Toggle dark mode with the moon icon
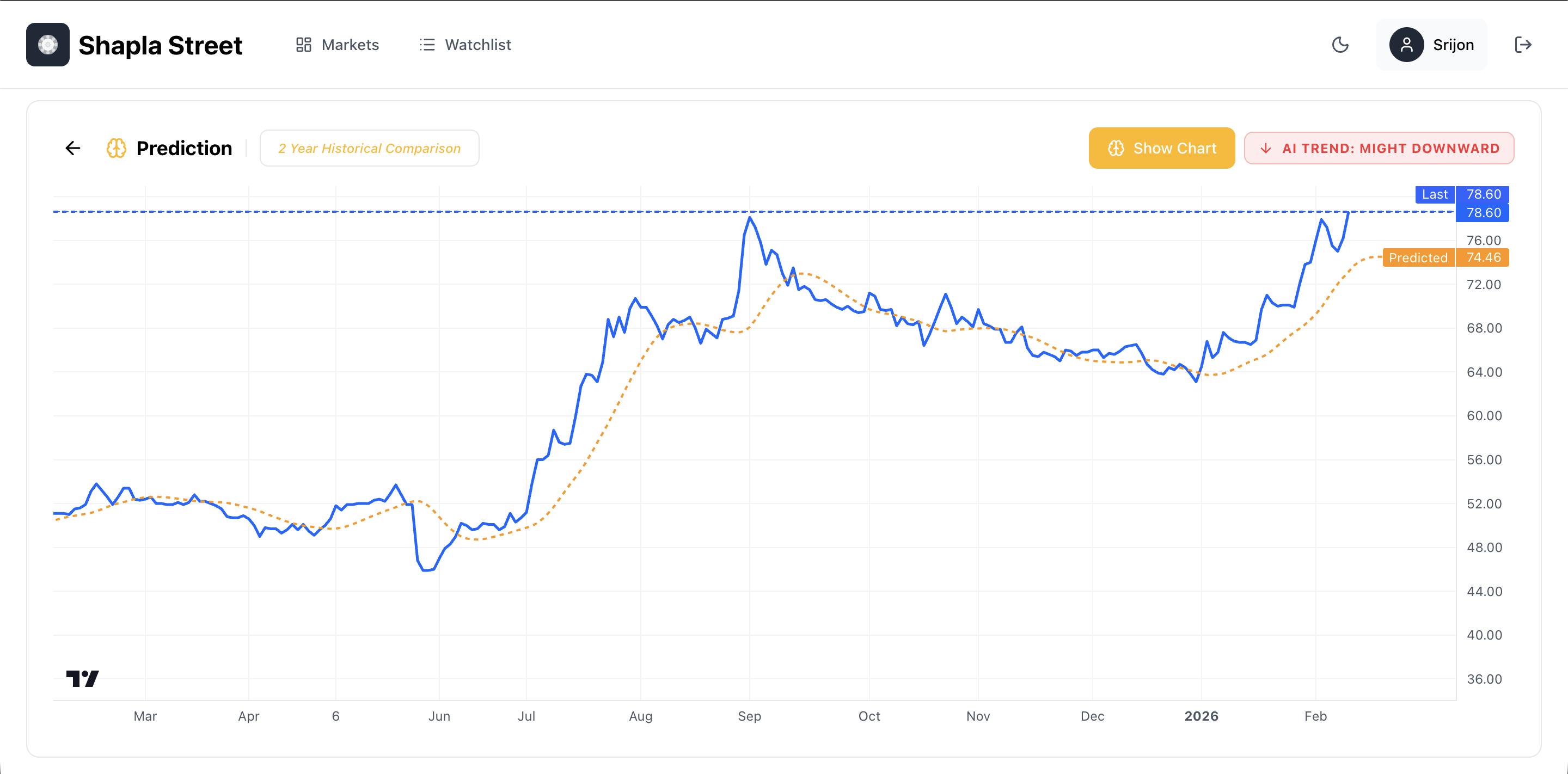Screen dimensions: 1568x774 click(x=1340, y=45)
